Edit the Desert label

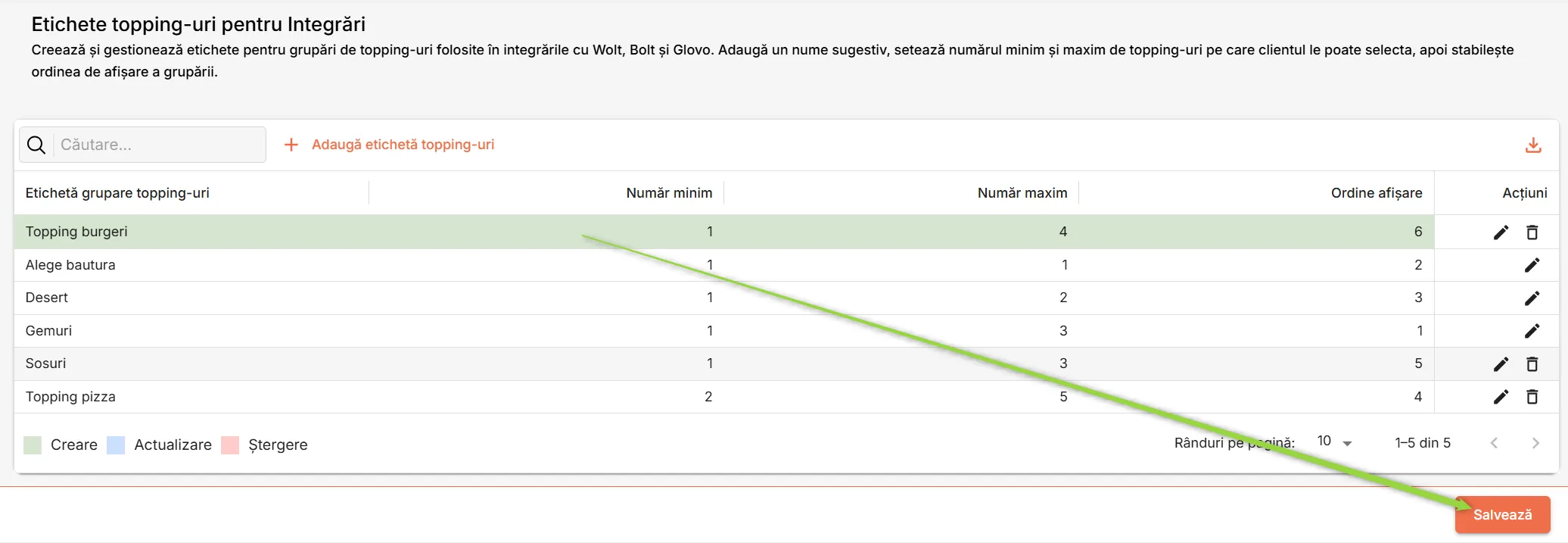tap(1532, 298)
